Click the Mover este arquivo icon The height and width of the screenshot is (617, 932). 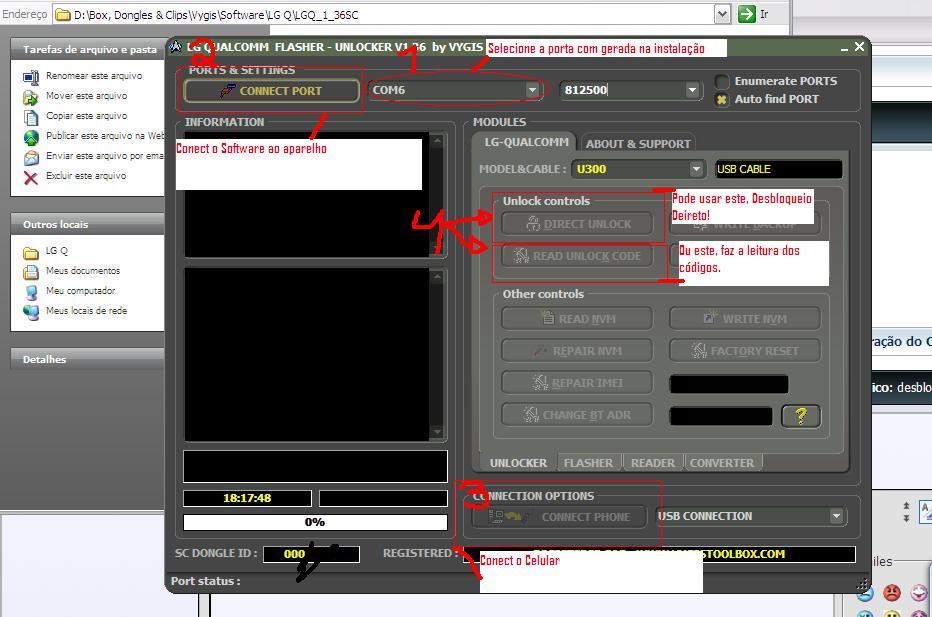coord(31,96)
